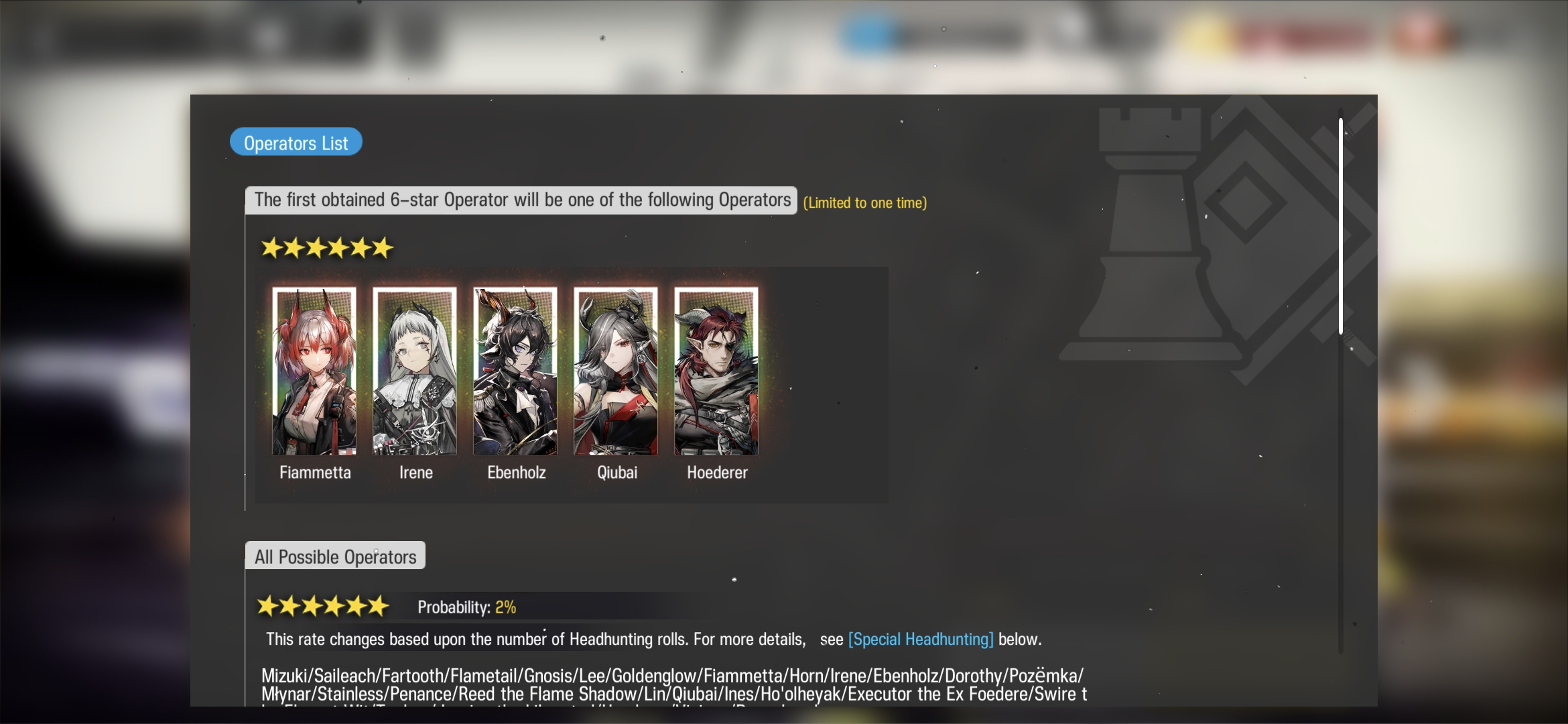Select Hoederer's operator portrait
The image size is (1568, 724).
(x=716, y=371)
